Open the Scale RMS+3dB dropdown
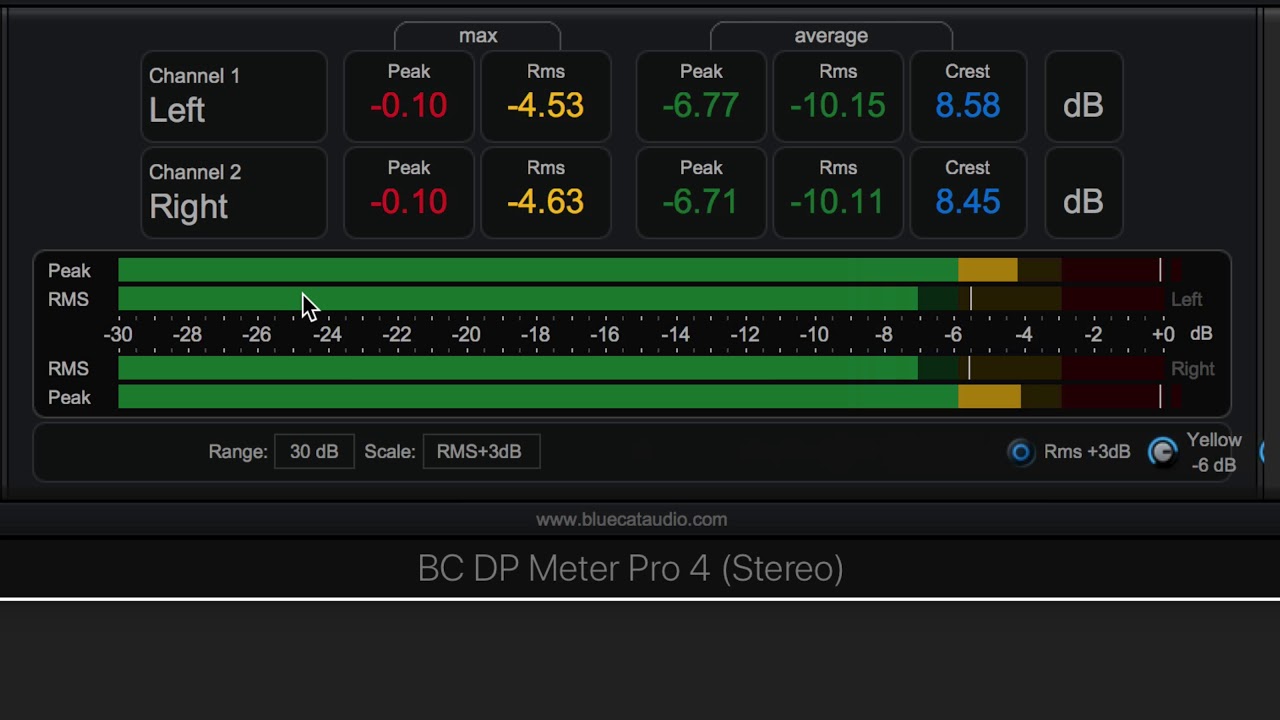Screen dimensions: 1280x720 pos(481,452)
